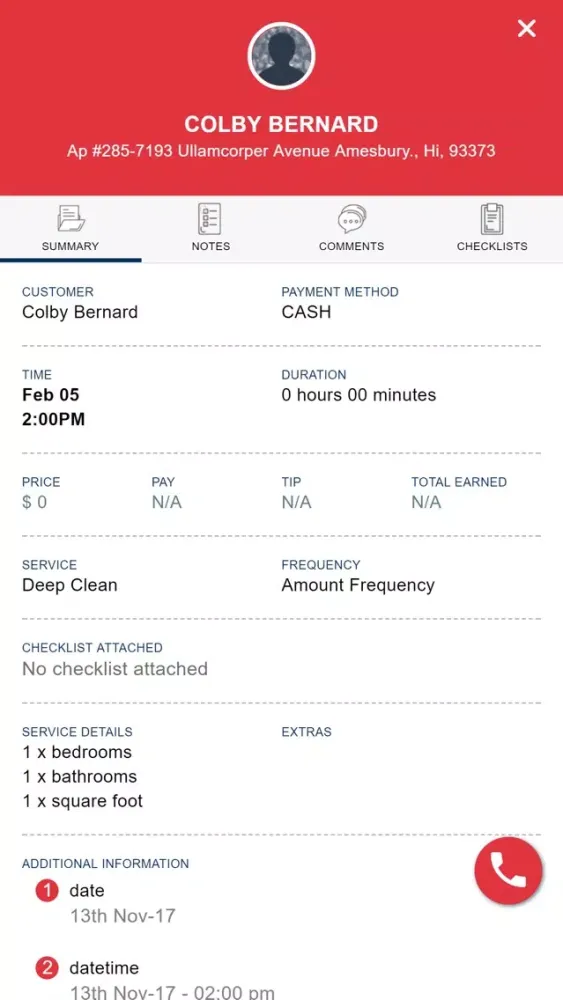Tap the address Ullamcorper Avenue Amesbury
This screenshot has height=1000, width=563.
(x=281, y=151)
